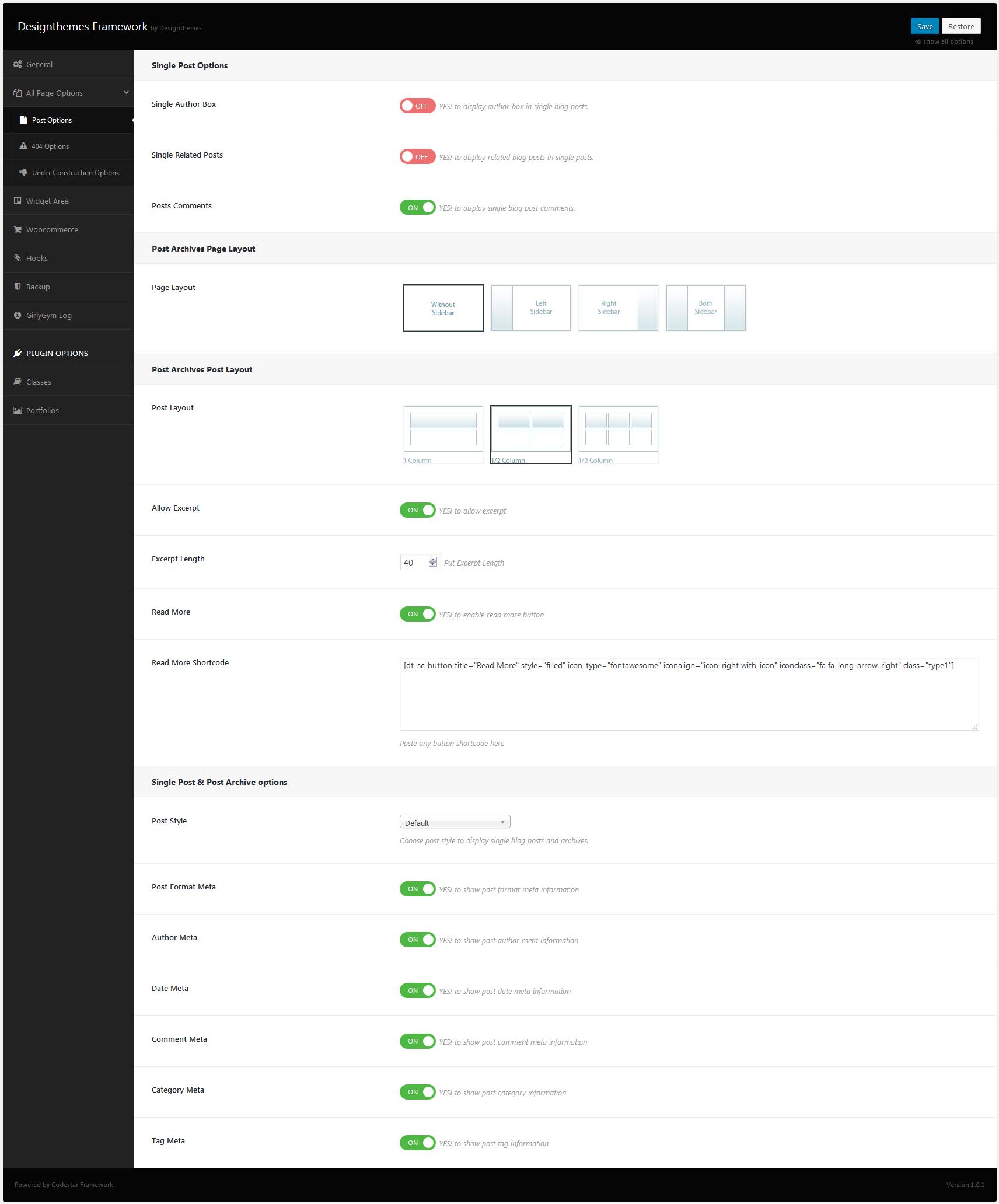The image size is (999, 1204).
Task: Disable the Post Format Meta toggle
Action: click(417, 889)
